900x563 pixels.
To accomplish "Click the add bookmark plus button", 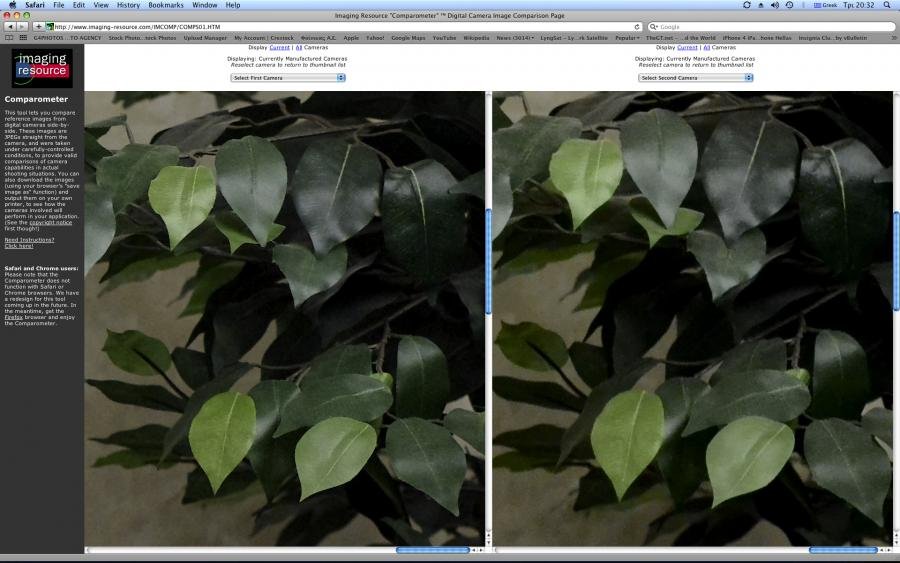I will 39,26.
